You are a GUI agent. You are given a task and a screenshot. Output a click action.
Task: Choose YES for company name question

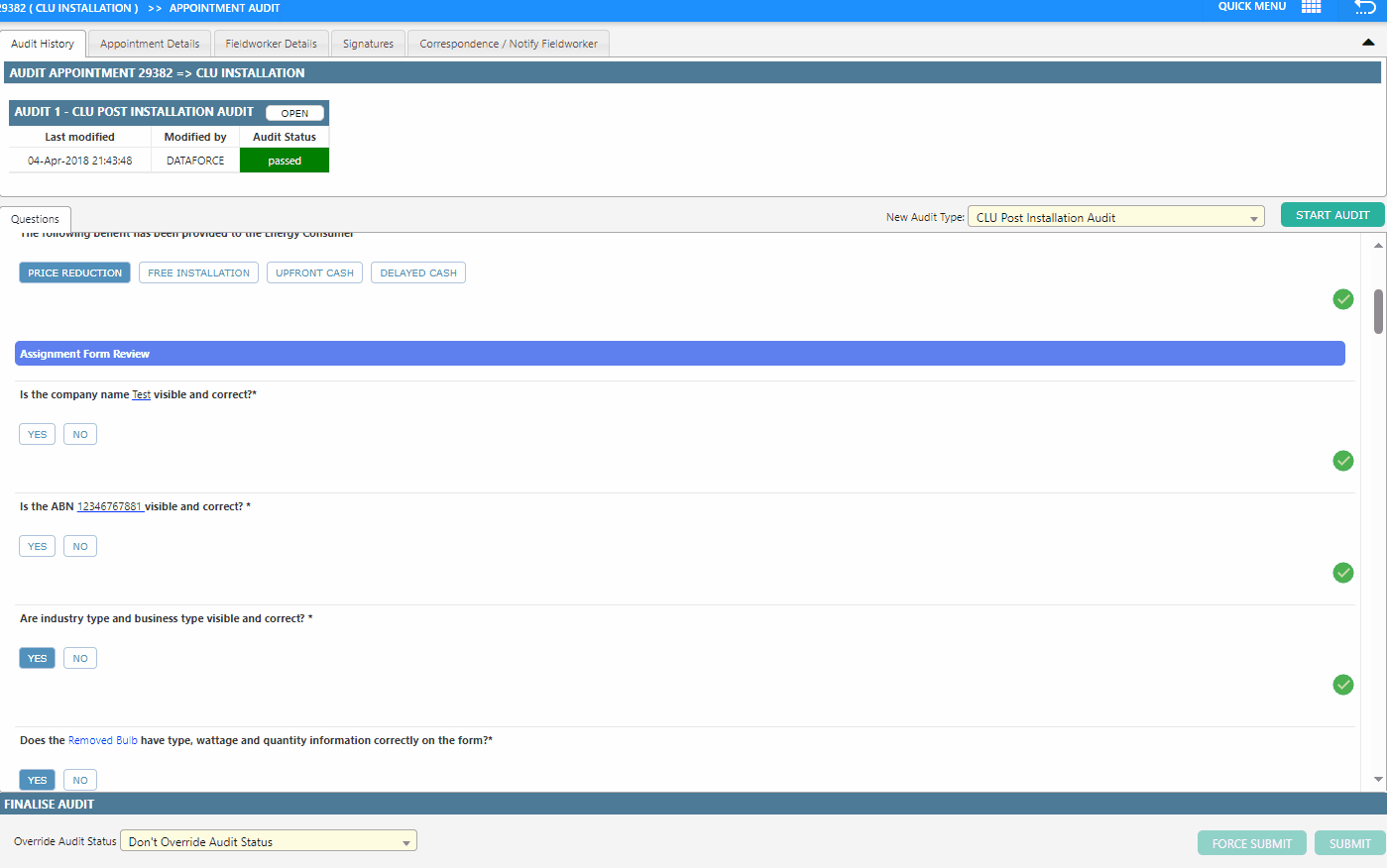pos(38,434)
